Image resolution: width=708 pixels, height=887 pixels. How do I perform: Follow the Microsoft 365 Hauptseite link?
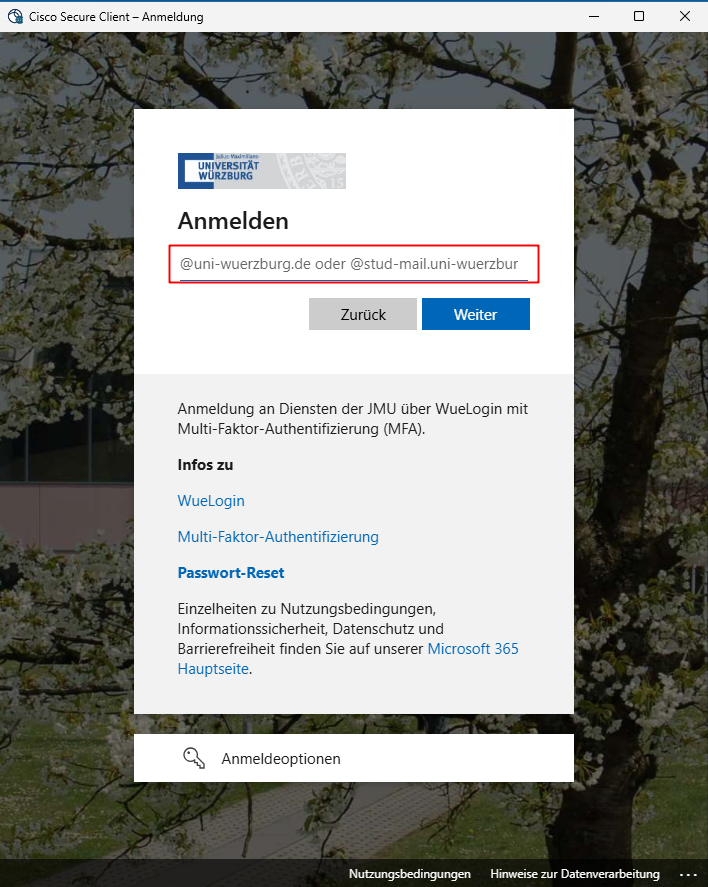(x=473, y=649)
